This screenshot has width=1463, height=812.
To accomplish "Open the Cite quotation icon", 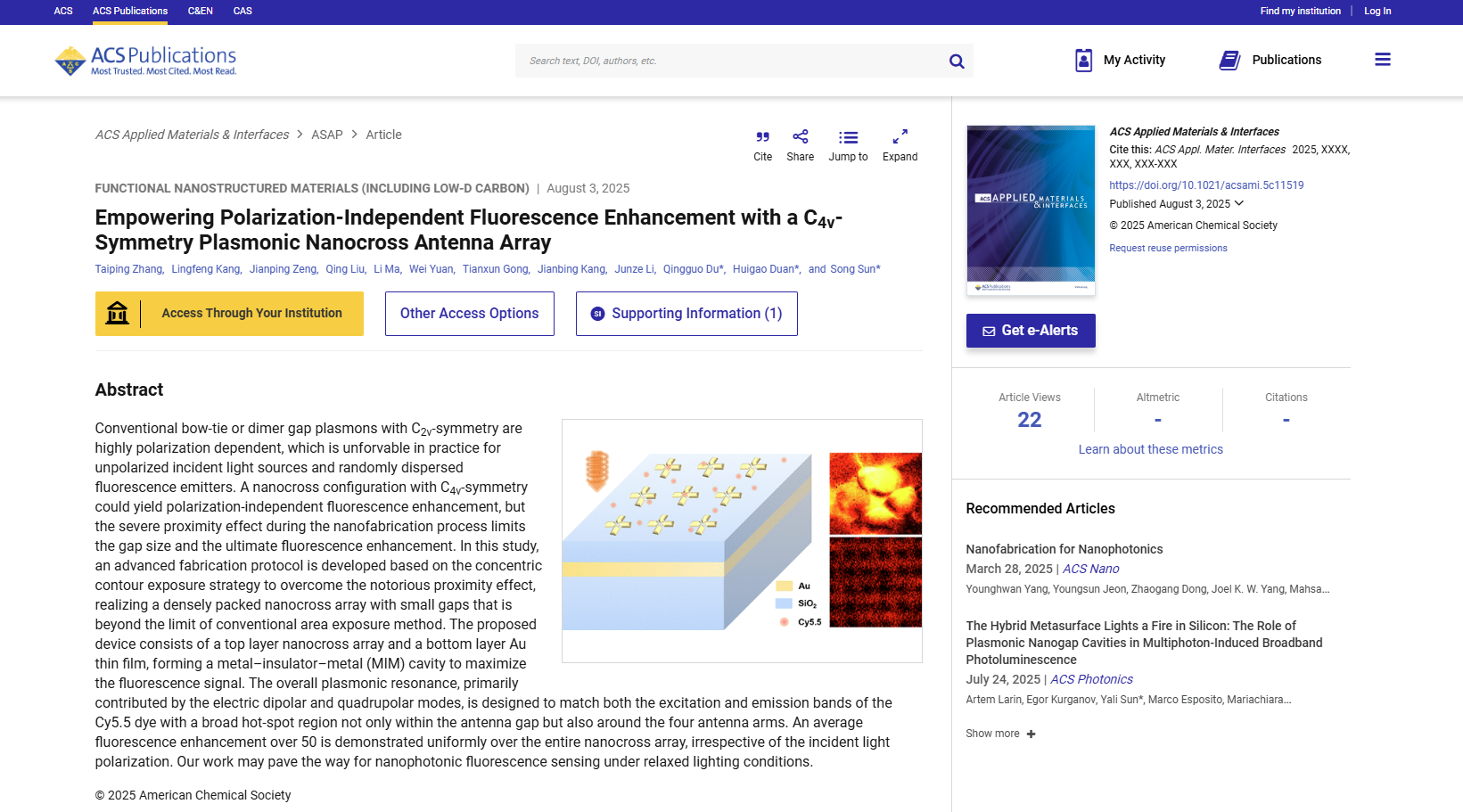I will pyautogui.click(x=762, y=137).
